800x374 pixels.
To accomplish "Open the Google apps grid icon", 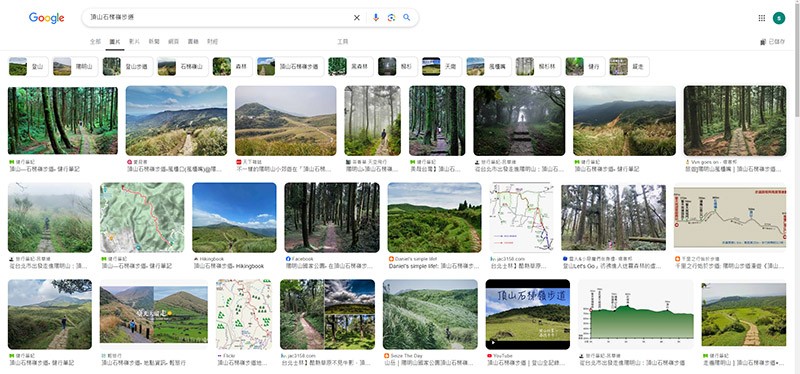I will click(x=762, y=18).
